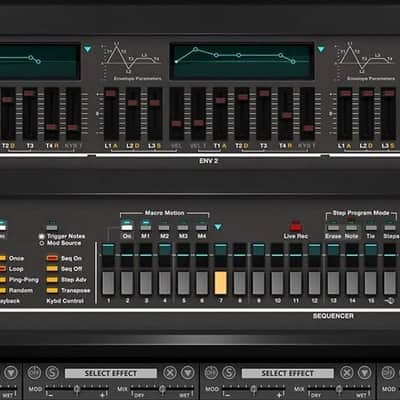Select sequencer step pad 15
This screenshot has width=400, height=400.
[371, 283]
